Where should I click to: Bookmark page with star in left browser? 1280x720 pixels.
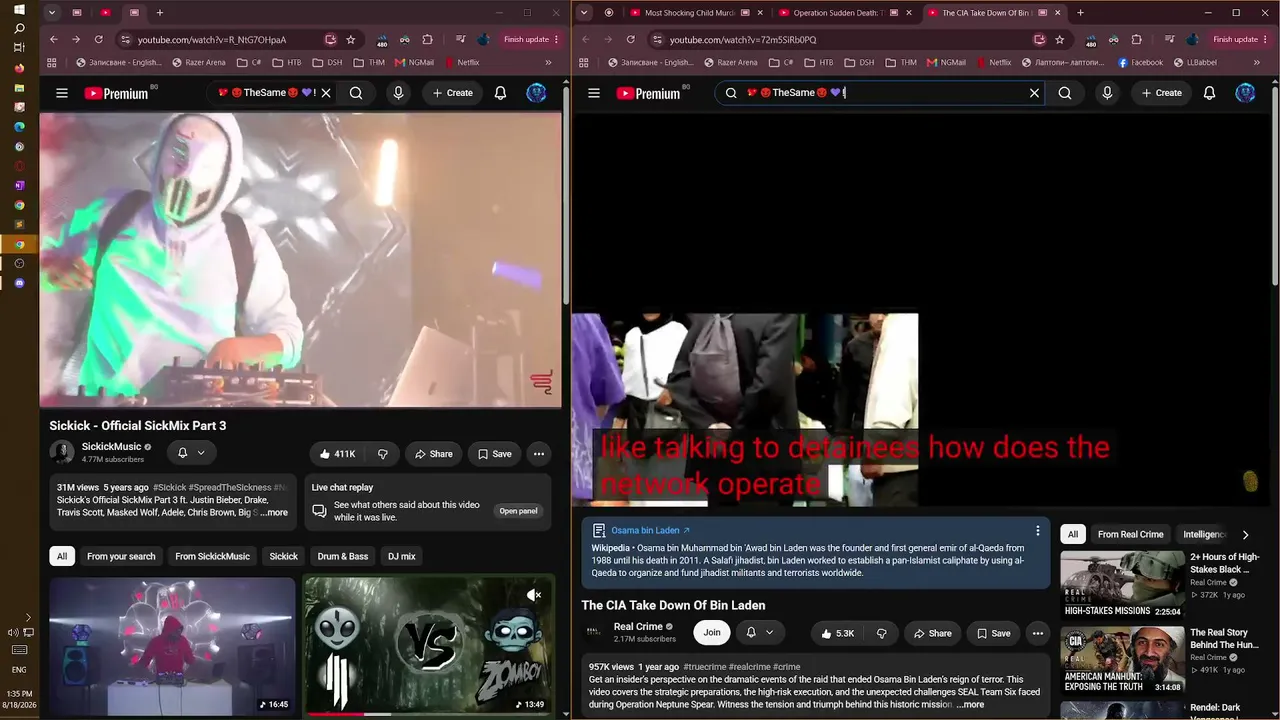pyautogui.click(x=350, y=40)
